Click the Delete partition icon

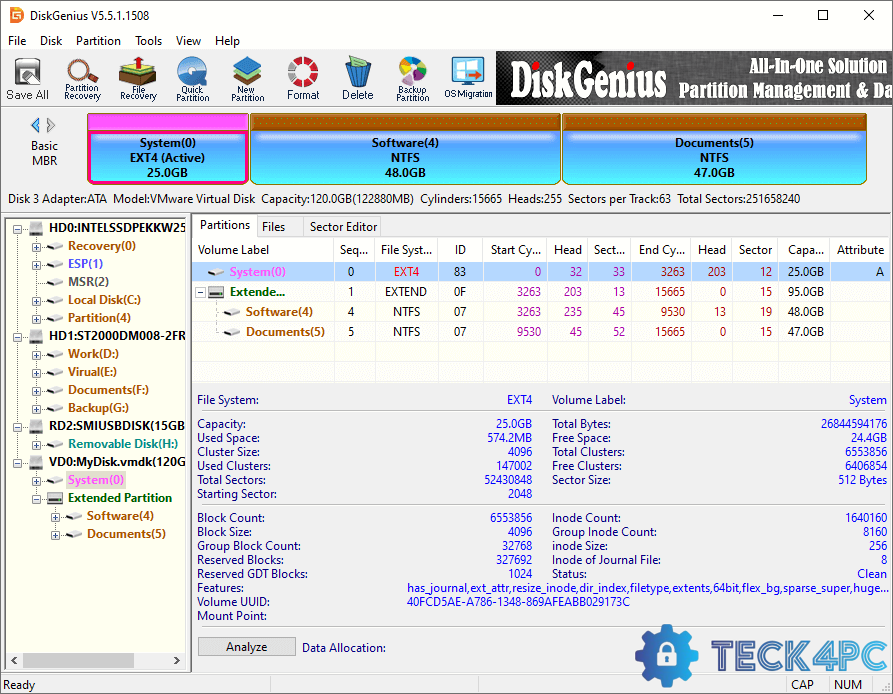[x=358, y=79]
